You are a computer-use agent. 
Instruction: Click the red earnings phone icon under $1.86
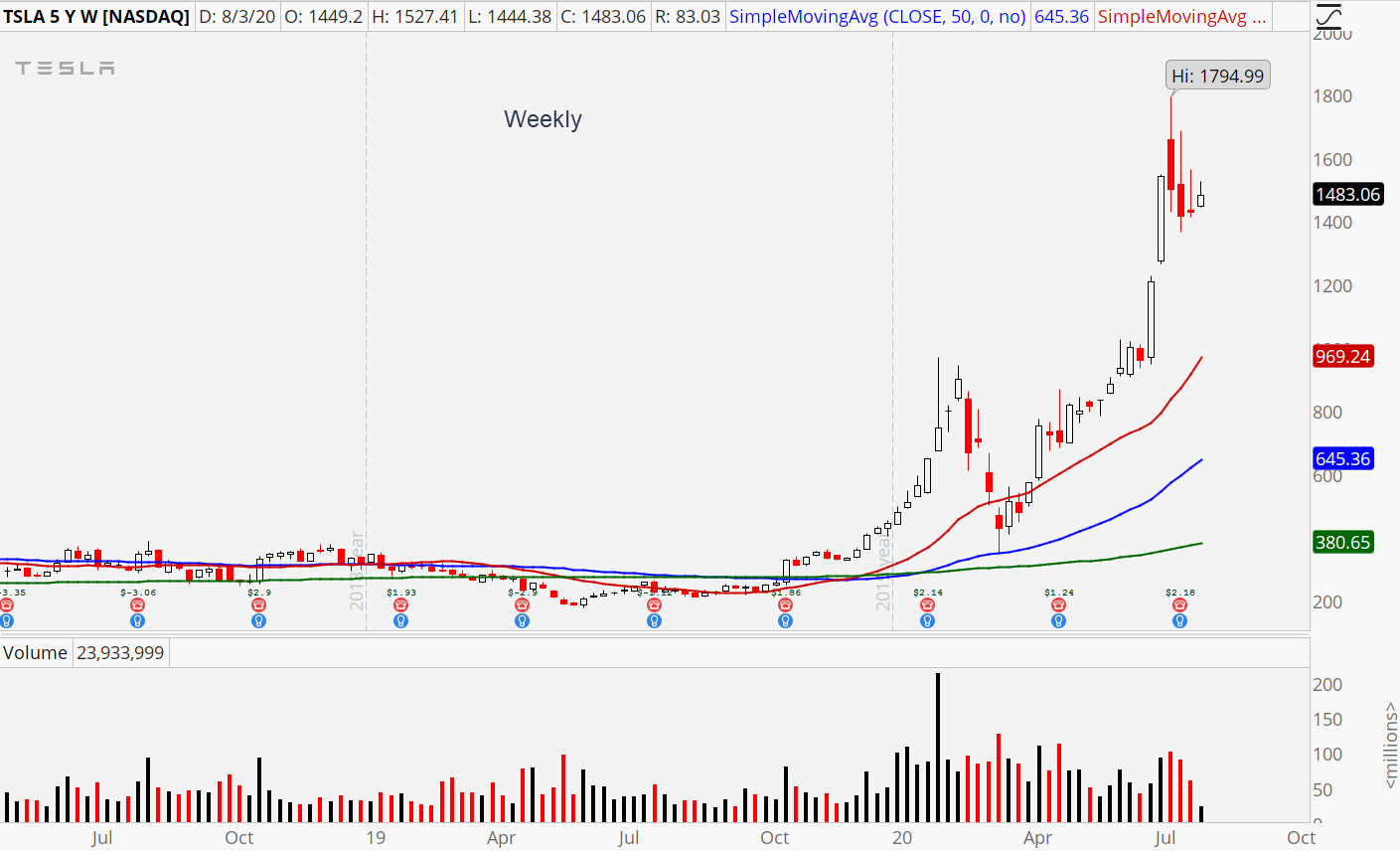click(x=786, y=604)
